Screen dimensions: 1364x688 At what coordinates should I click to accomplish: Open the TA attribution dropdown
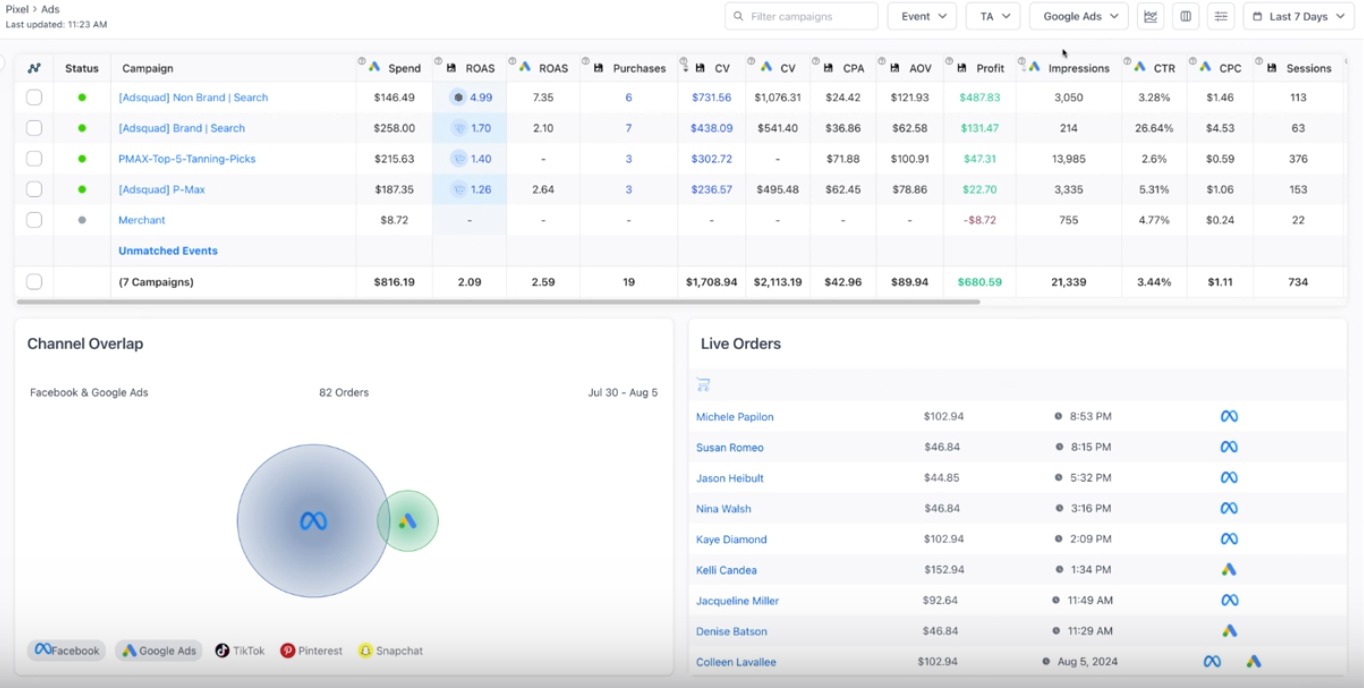pos(993,16)
